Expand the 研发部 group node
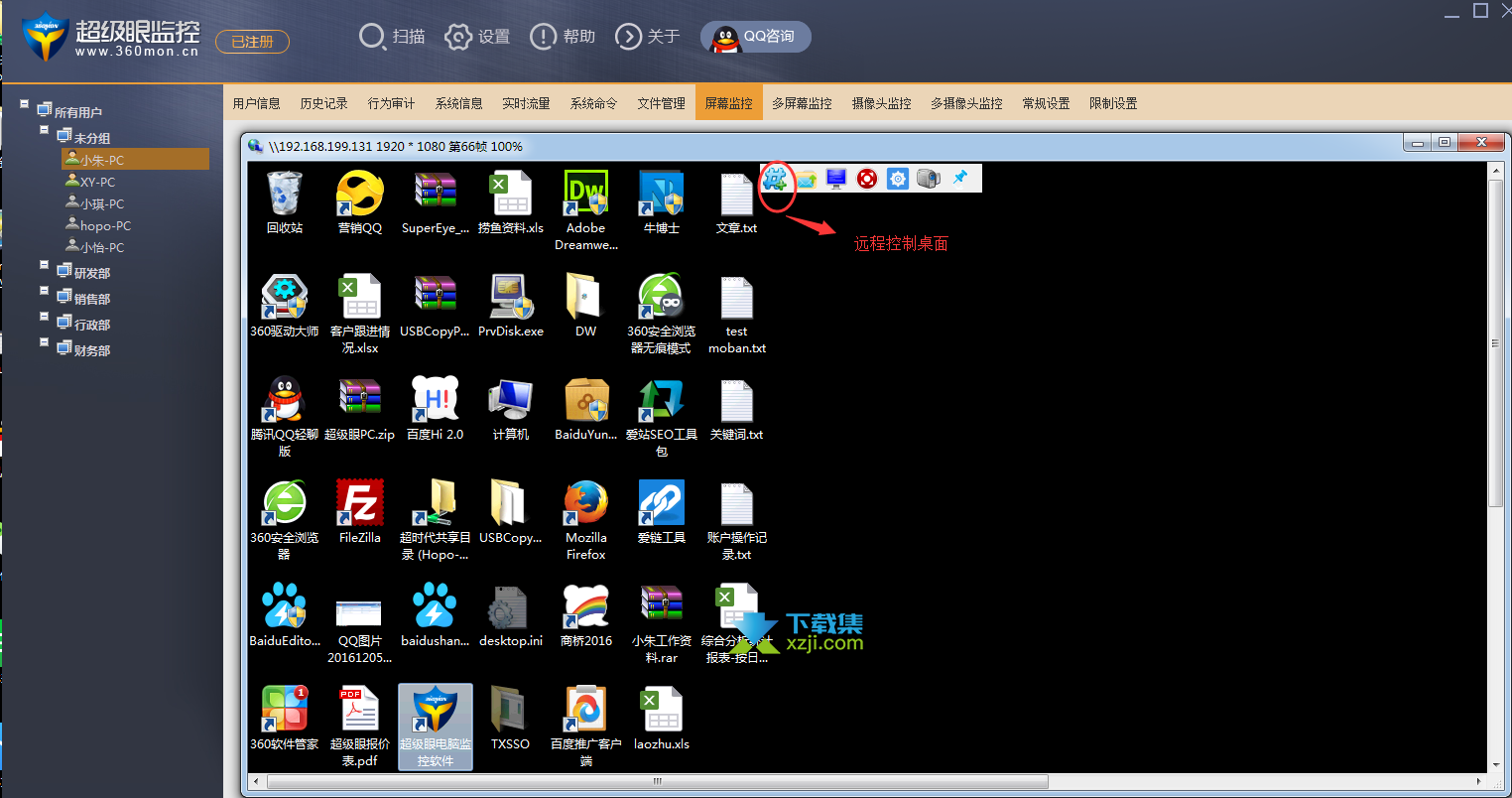Image resolution: width=1512 pixels, height=798 pixels. pos(45,264)
